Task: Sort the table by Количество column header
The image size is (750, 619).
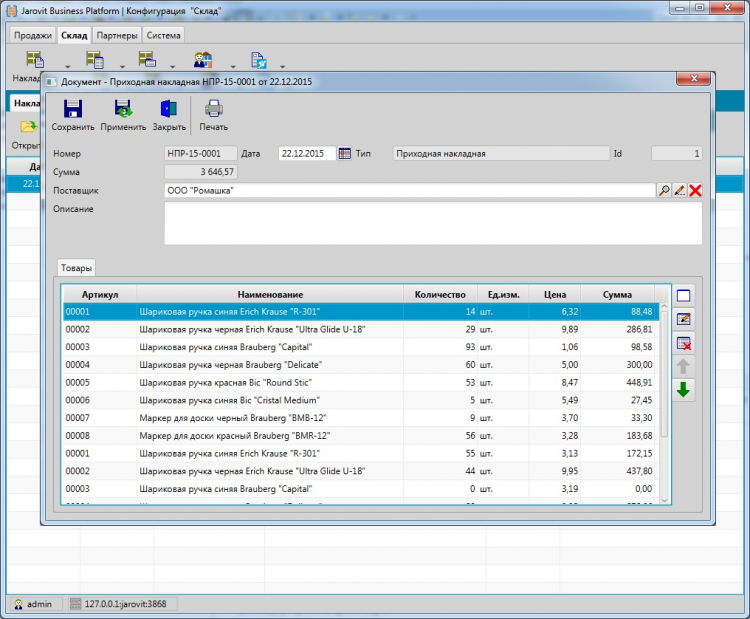Action: (x=440, y=295)
